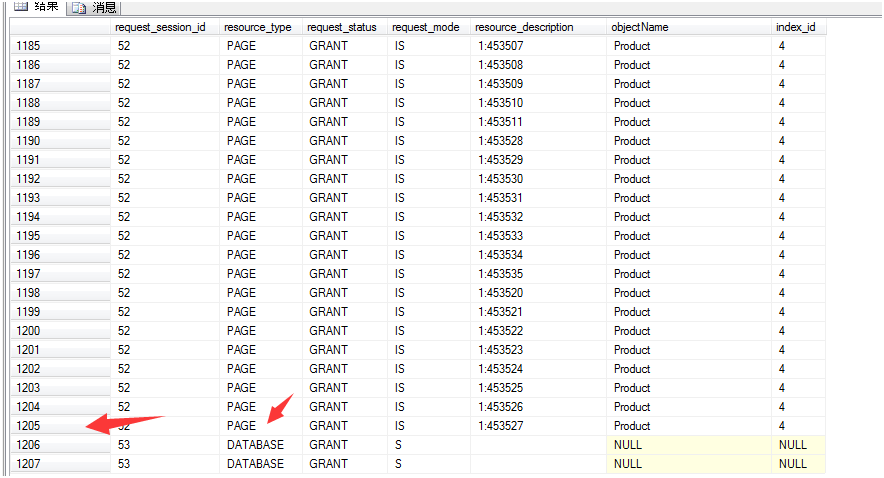
Task: Click resource description cell 1:453510
Action: [x=538, y=103]
